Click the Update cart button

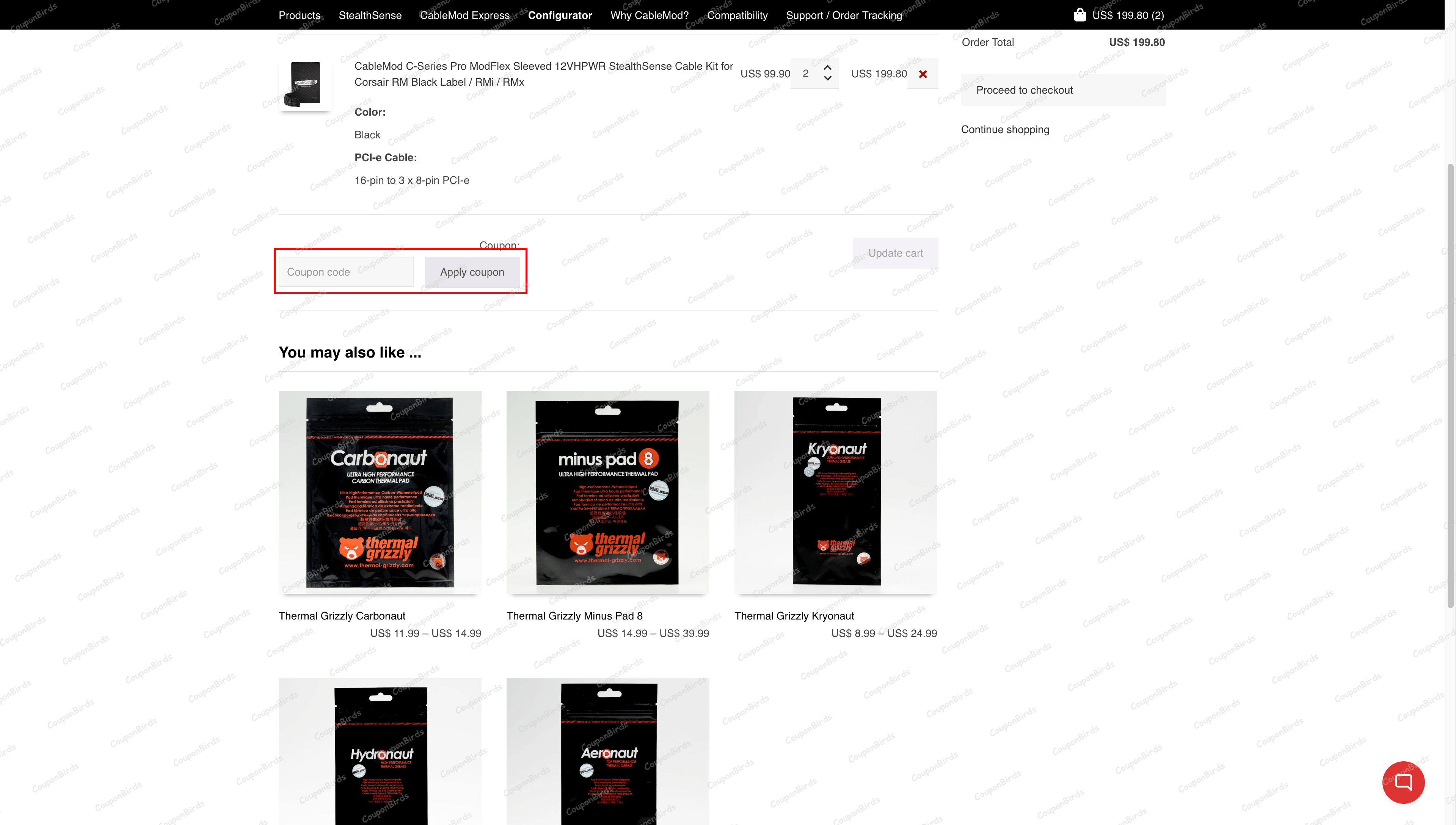(x=895, y=253)
